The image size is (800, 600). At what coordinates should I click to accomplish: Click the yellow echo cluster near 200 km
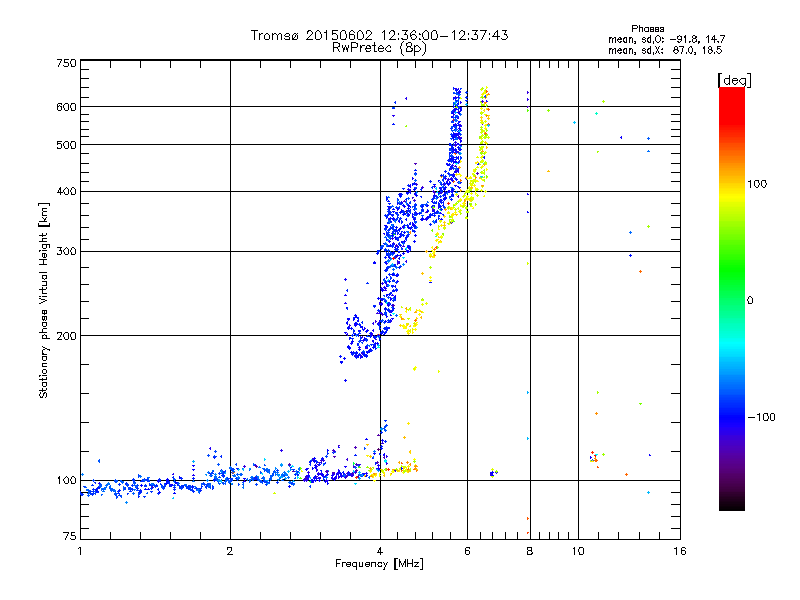[x=411, y=320]
